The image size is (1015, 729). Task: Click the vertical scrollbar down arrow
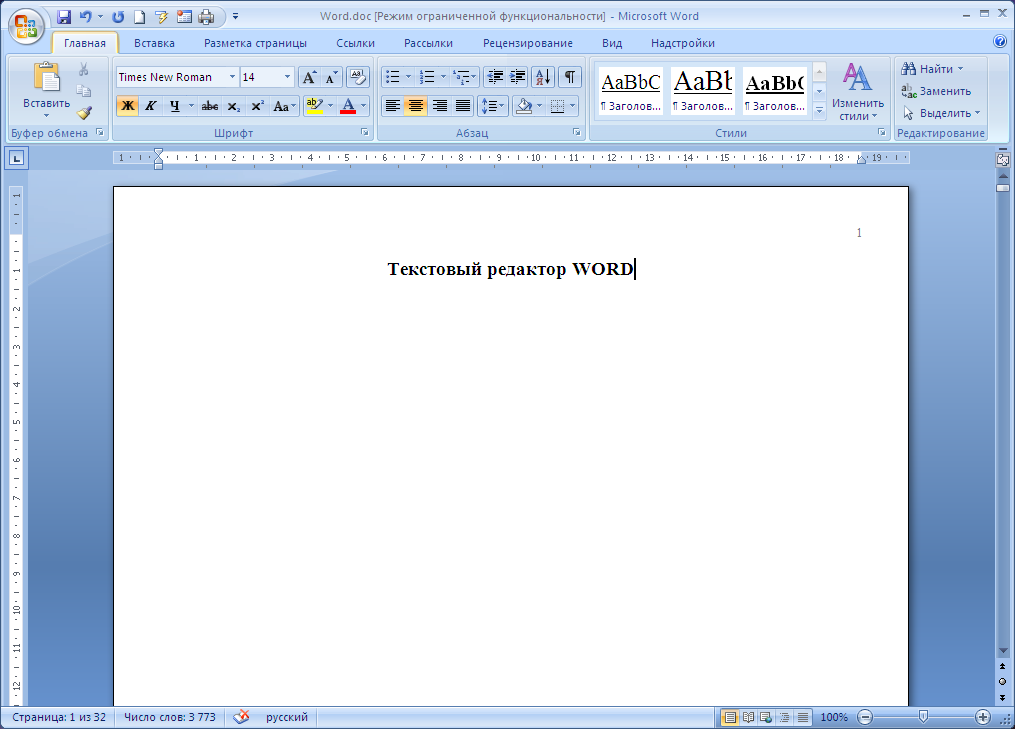click(x=1003, y=650)
